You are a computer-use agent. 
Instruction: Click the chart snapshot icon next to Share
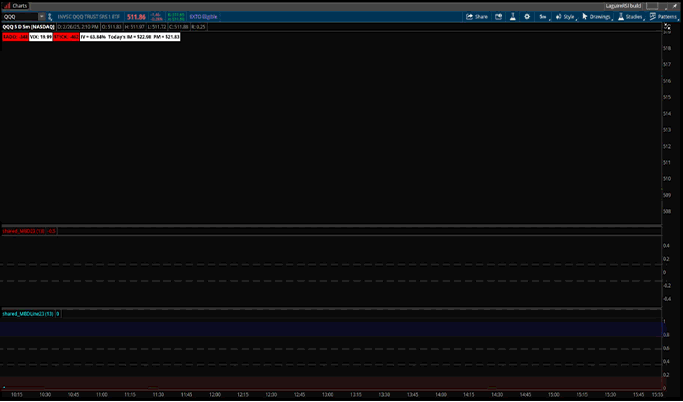[x=499, y=17]
